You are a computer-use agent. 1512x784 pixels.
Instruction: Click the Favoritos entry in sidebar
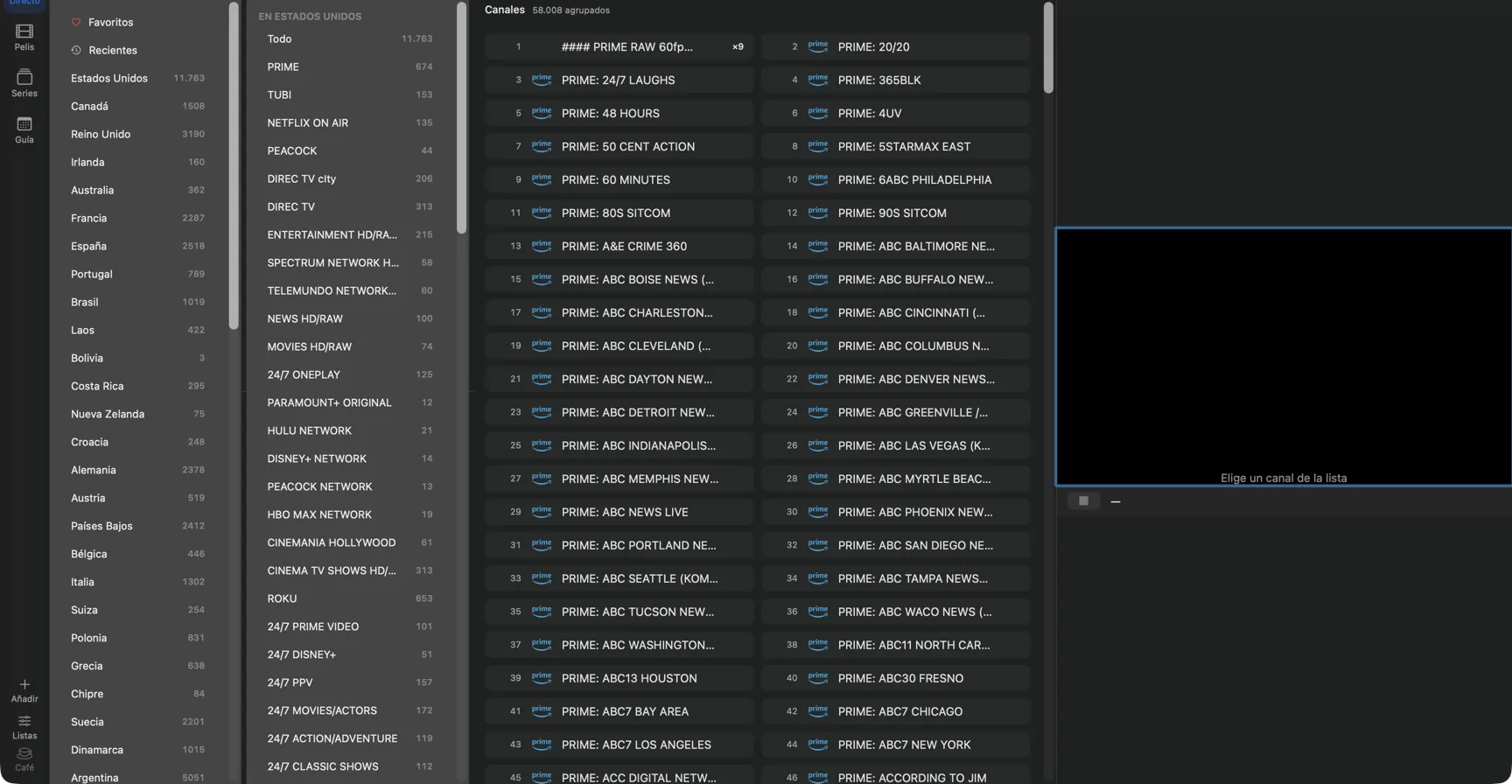tap(138, 22)
